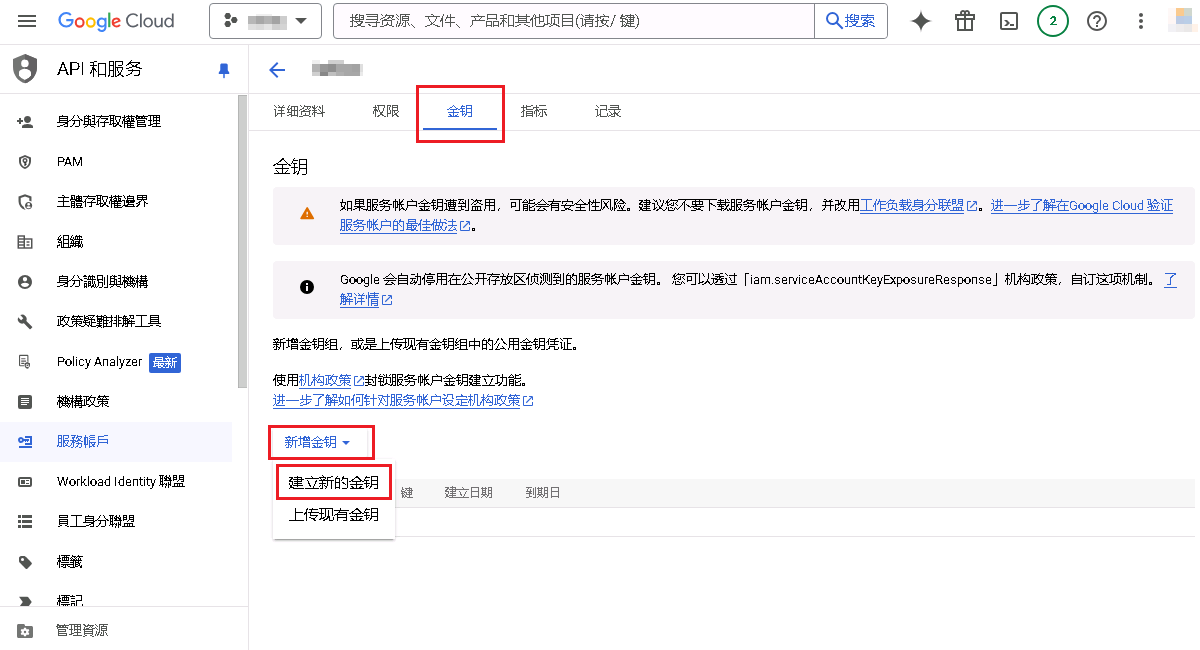This screenshot has width=1200, height=650.
Task: Open 主體存取權邊界 in sidebar
Action: point(103,201)
